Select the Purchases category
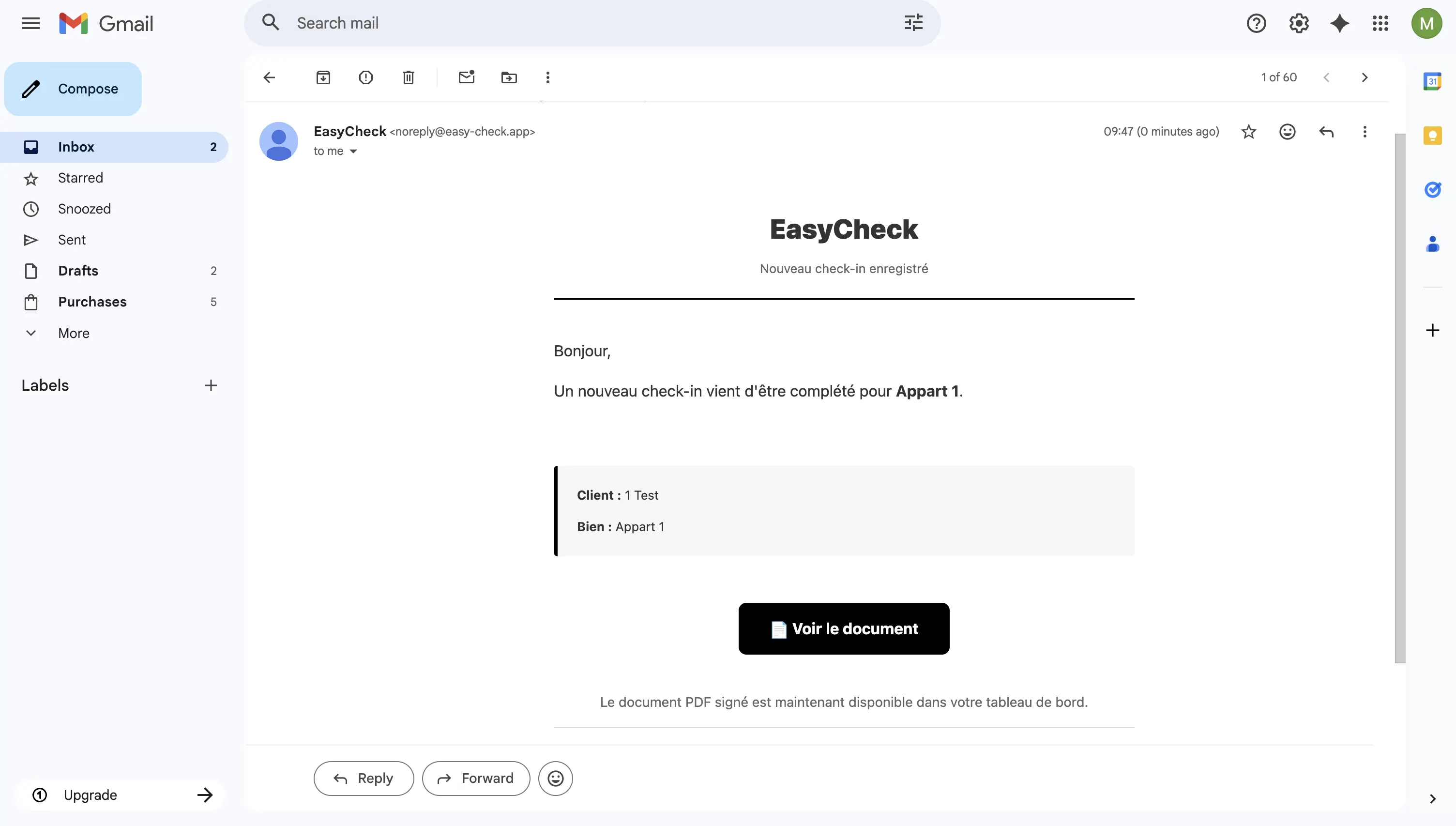Image resolution: width=1456 pixels, height=826 pixels. pyautogui.click(x=92, y=301)
